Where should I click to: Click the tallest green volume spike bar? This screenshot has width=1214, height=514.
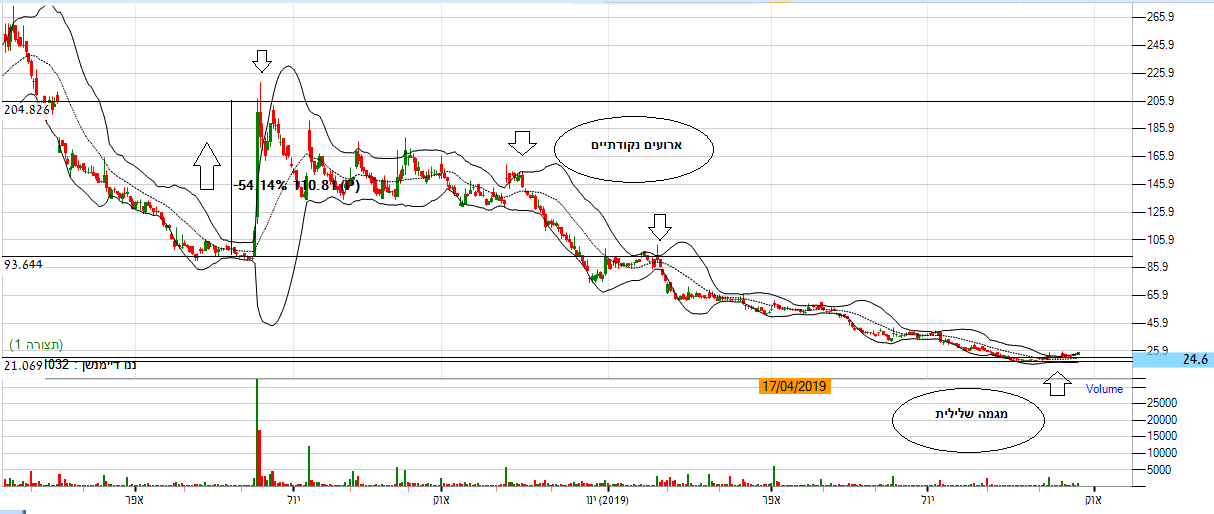(257, 430)
